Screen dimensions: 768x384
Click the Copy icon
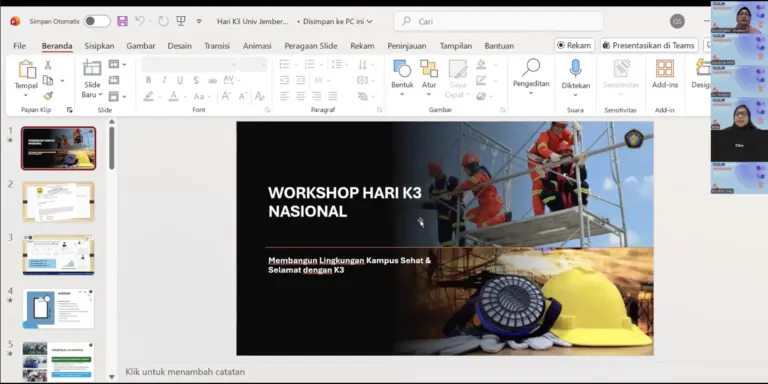pos(48,80)
